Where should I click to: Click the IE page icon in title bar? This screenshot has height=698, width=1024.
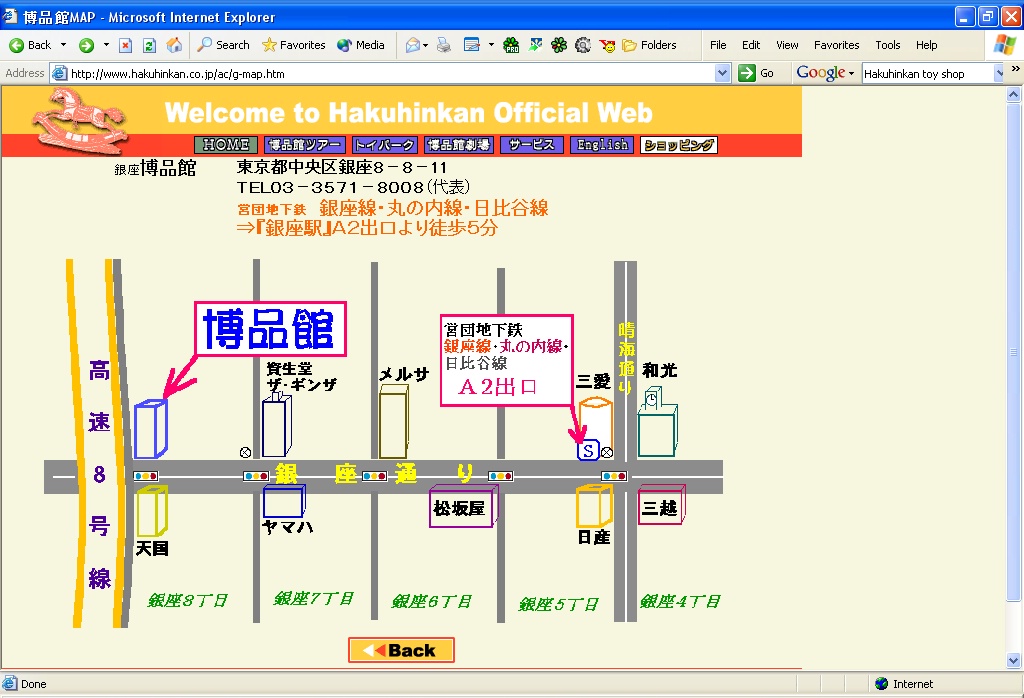(10, 16)
